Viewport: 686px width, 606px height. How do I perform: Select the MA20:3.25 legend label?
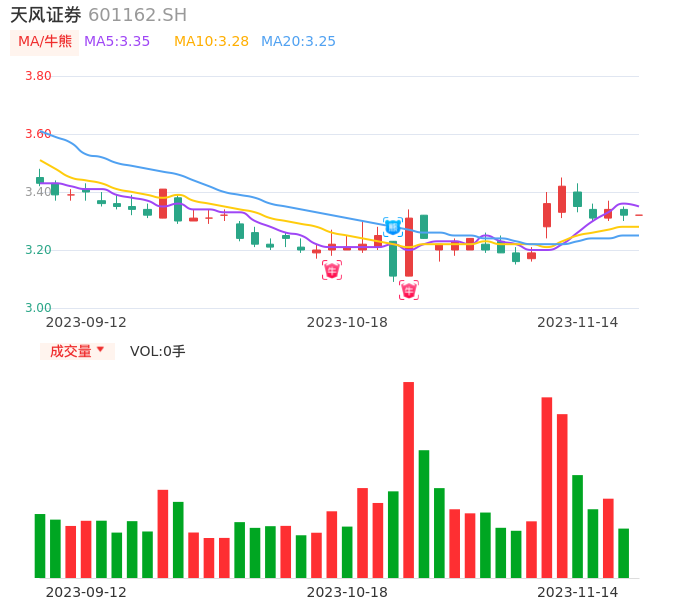[298, 42]
